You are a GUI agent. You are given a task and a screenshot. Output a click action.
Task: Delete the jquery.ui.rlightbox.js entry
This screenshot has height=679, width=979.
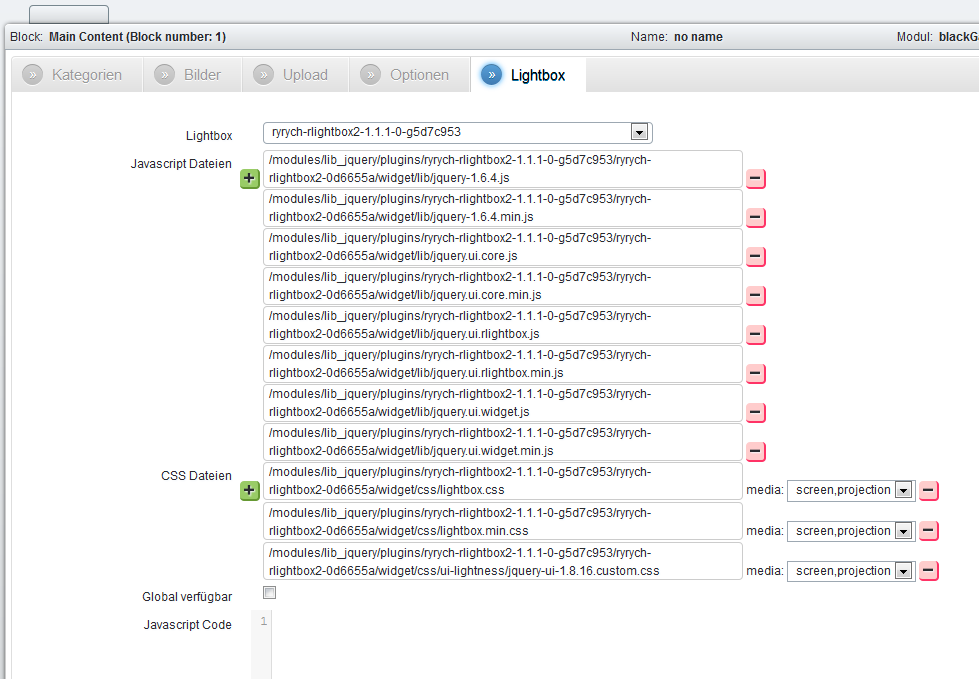756,335
